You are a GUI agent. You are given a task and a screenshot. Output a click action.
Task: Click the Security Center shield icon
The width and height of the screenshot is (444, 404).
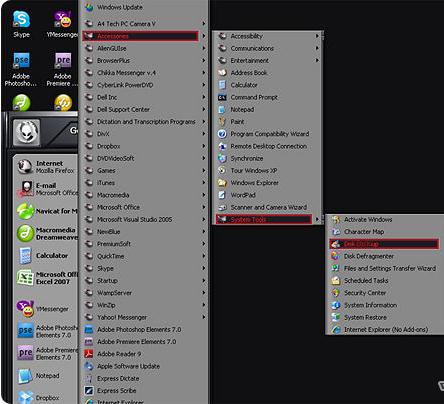(335, 293)
